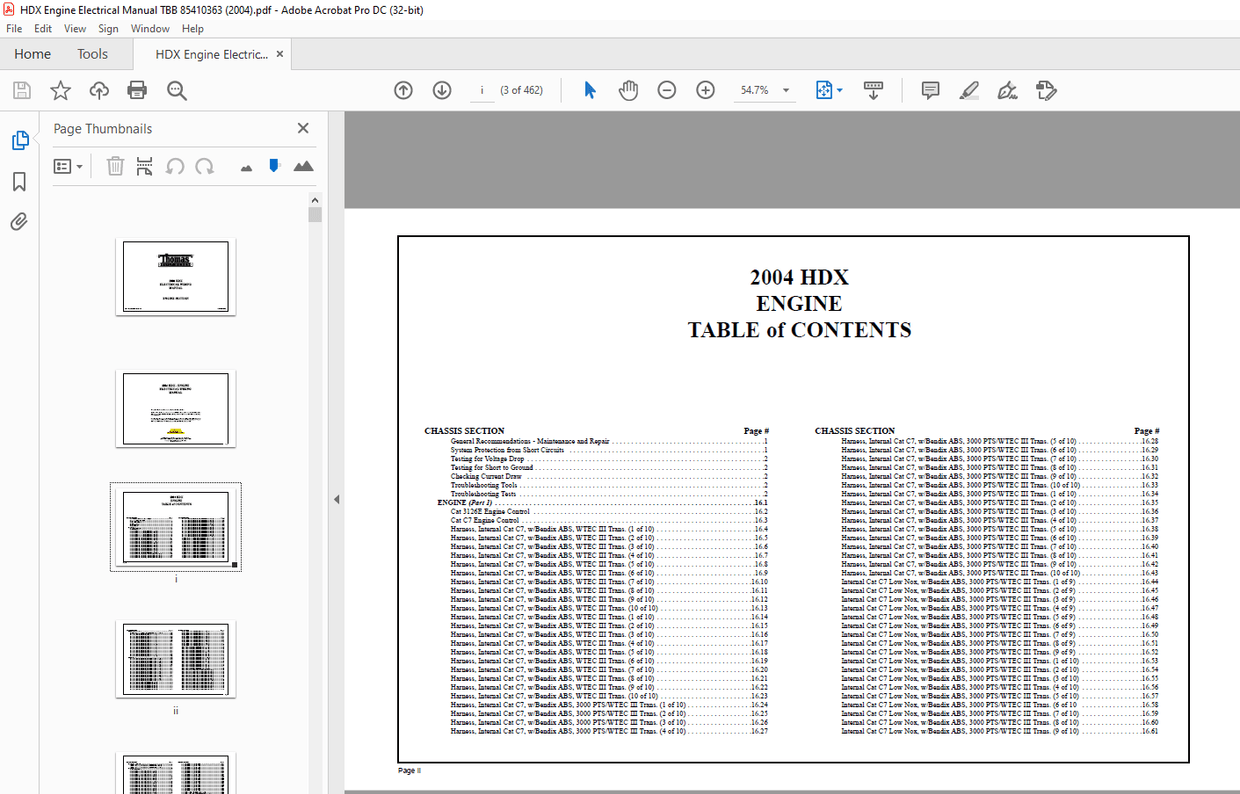Switch to the Tools tab
Screen dimensions: 1240x794
point(92,53)
